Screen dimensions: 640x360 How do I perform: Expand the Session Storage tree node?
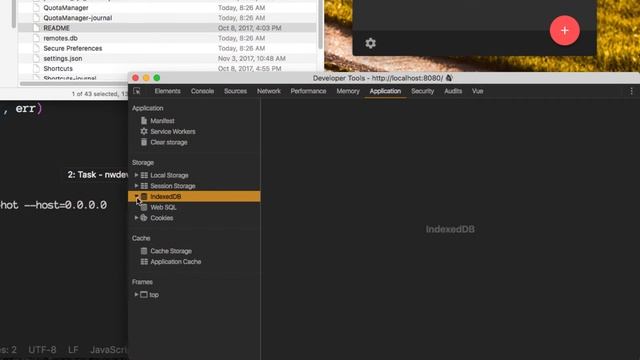(x=136, y=186)
